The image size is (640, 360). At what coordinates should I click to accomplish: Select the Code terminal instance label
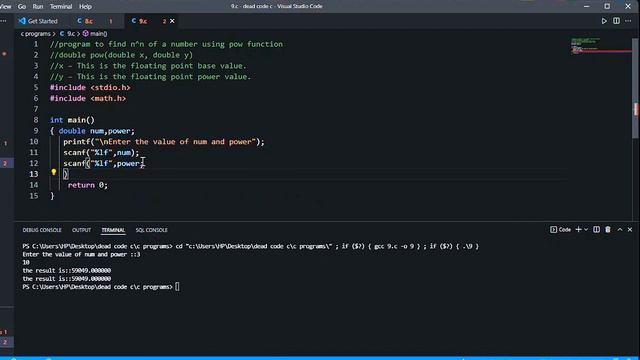tap(560, 230)
